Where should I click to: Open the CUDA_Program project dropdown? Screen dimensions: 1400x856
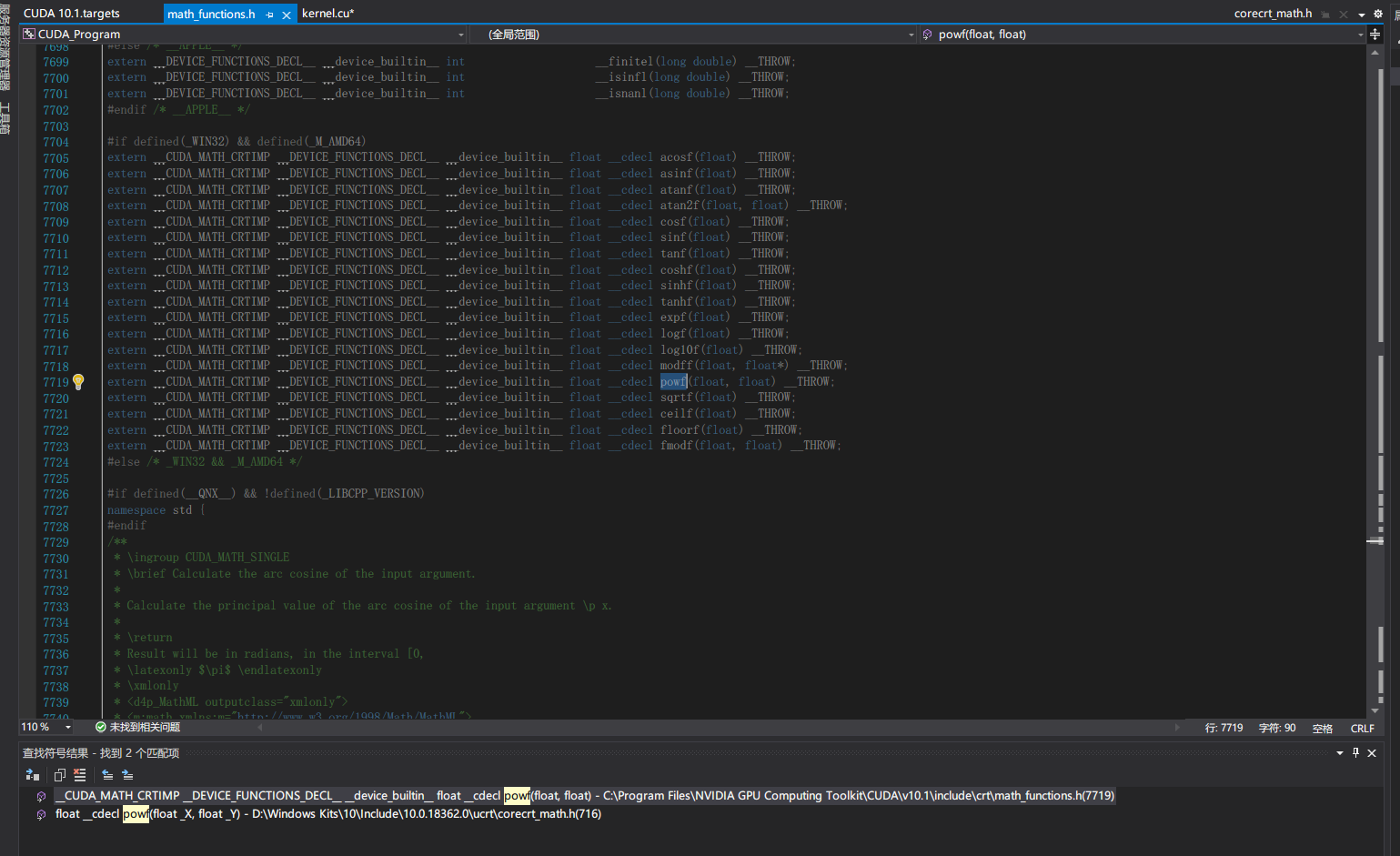(x=244, y=35)
